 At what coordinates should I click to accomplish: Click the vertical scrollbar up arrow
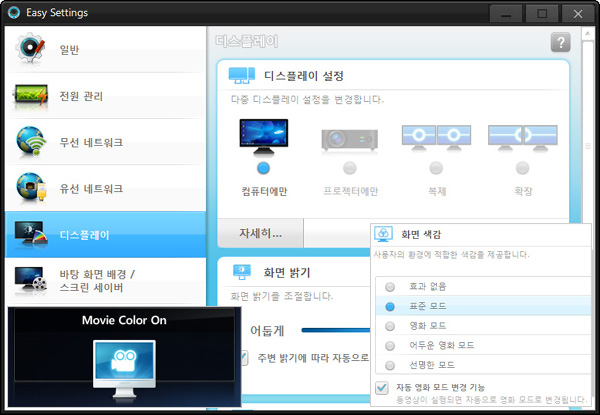click(x=588, y=34)
